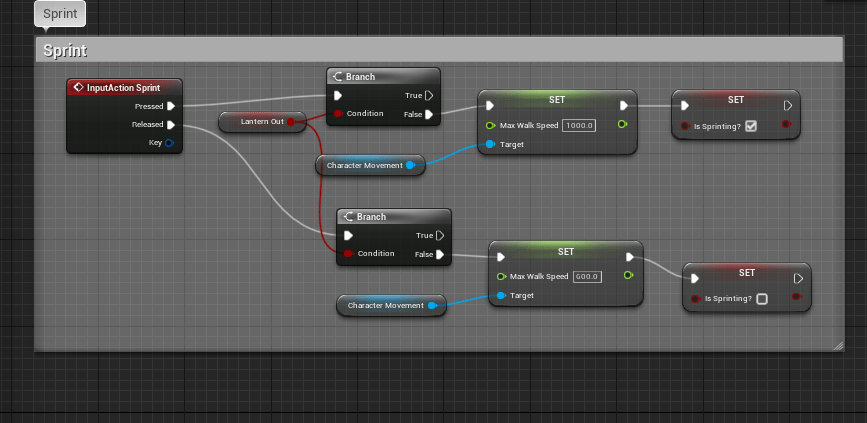Click the Target pin on the 600.0 speed SET node

[x=500, y=295]
